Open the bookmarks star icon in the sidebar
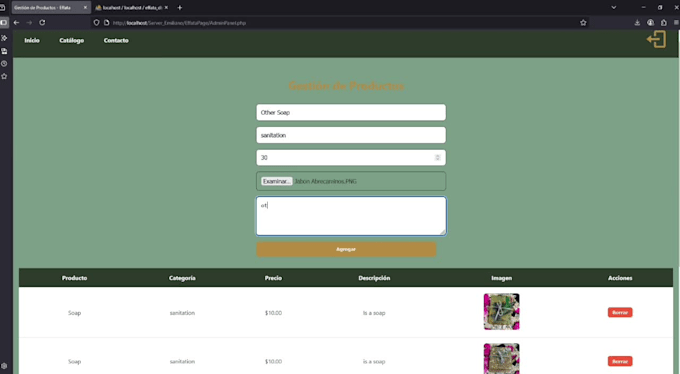Image resolution: width=680 pixels, height=374 pixels. click(4, 76)
